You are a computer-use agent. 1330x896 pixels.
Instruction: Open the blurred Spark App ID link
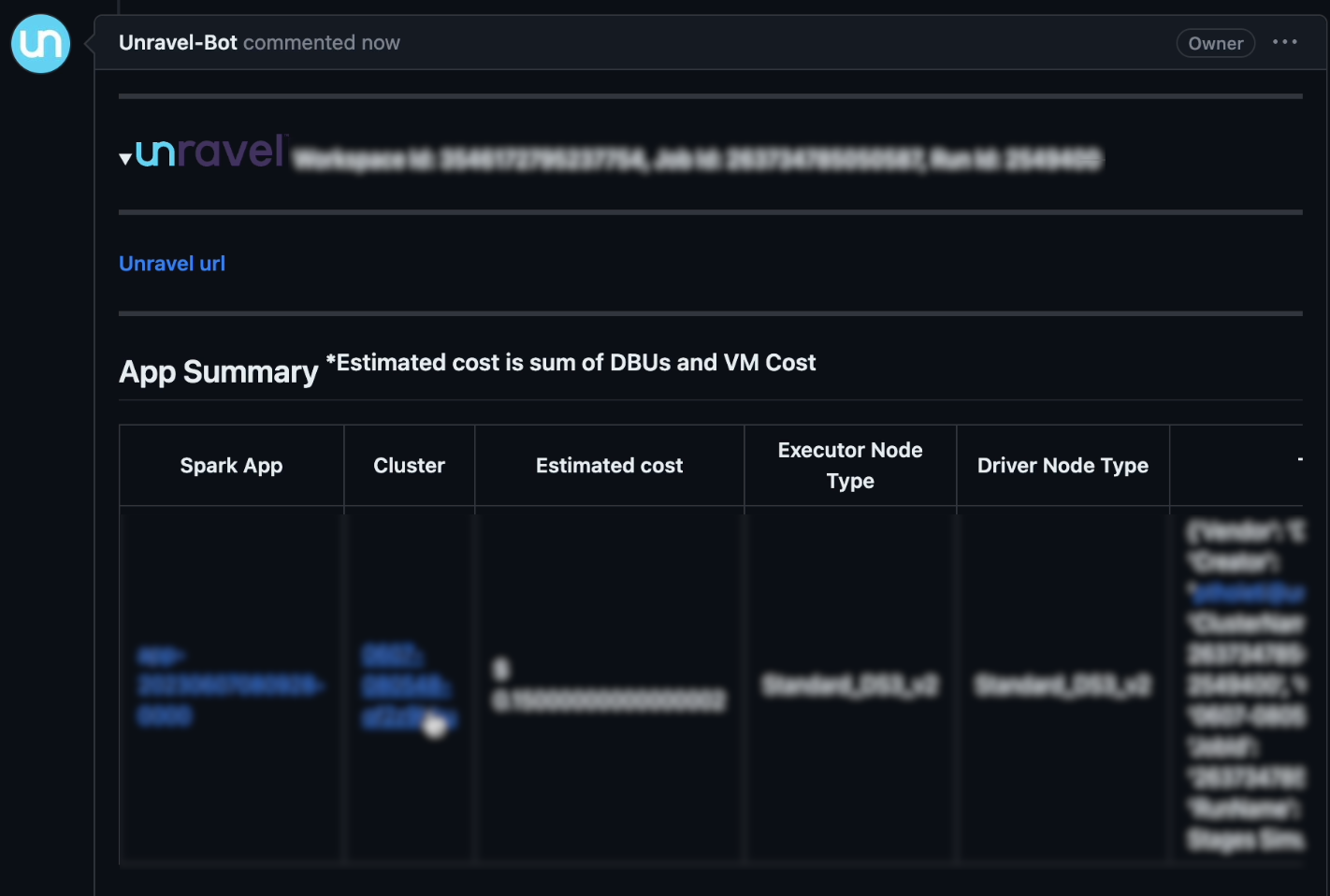click(x=230, y=686)
